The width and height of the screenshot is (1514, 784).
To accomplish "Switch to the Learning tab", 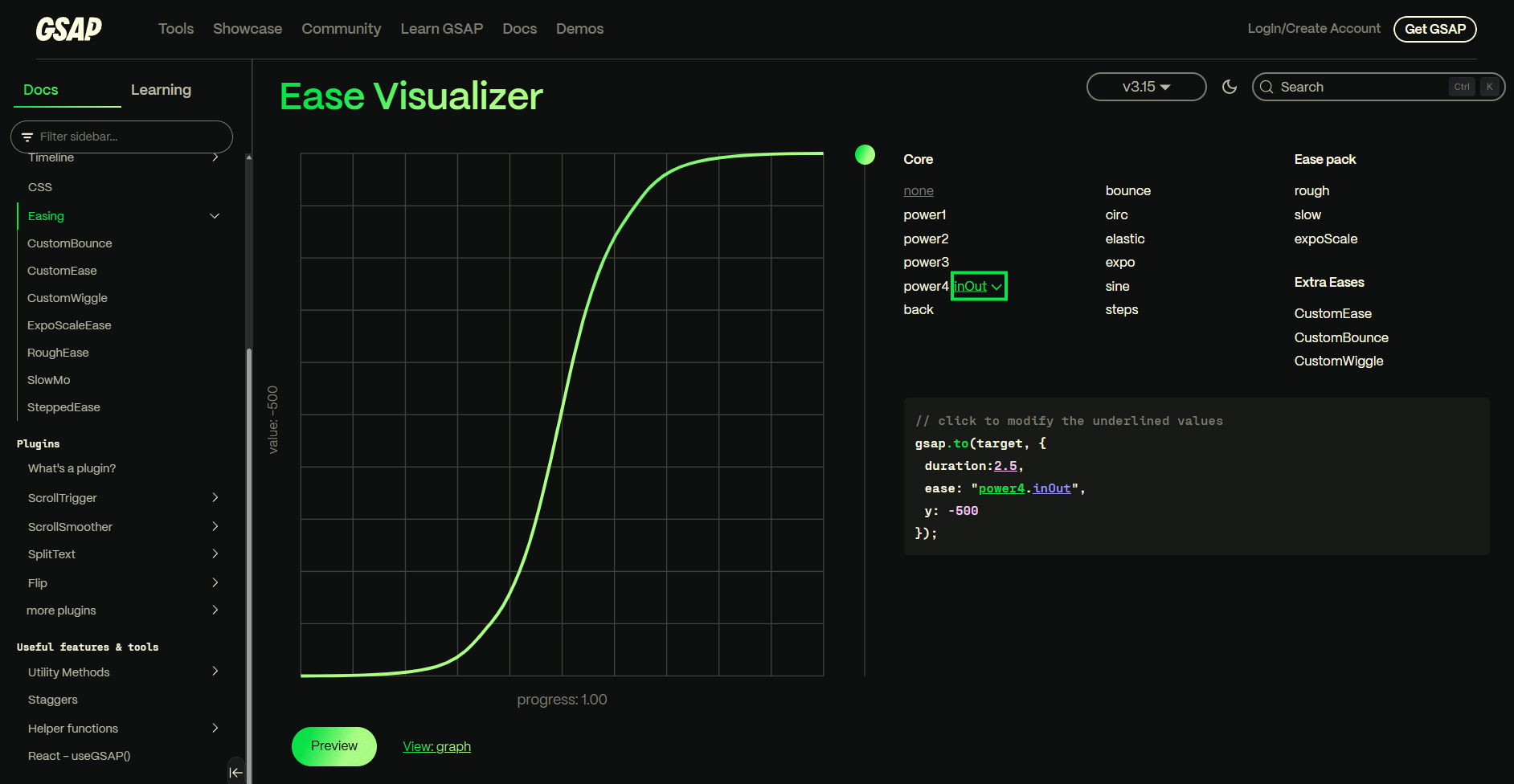I will (161, 90).
